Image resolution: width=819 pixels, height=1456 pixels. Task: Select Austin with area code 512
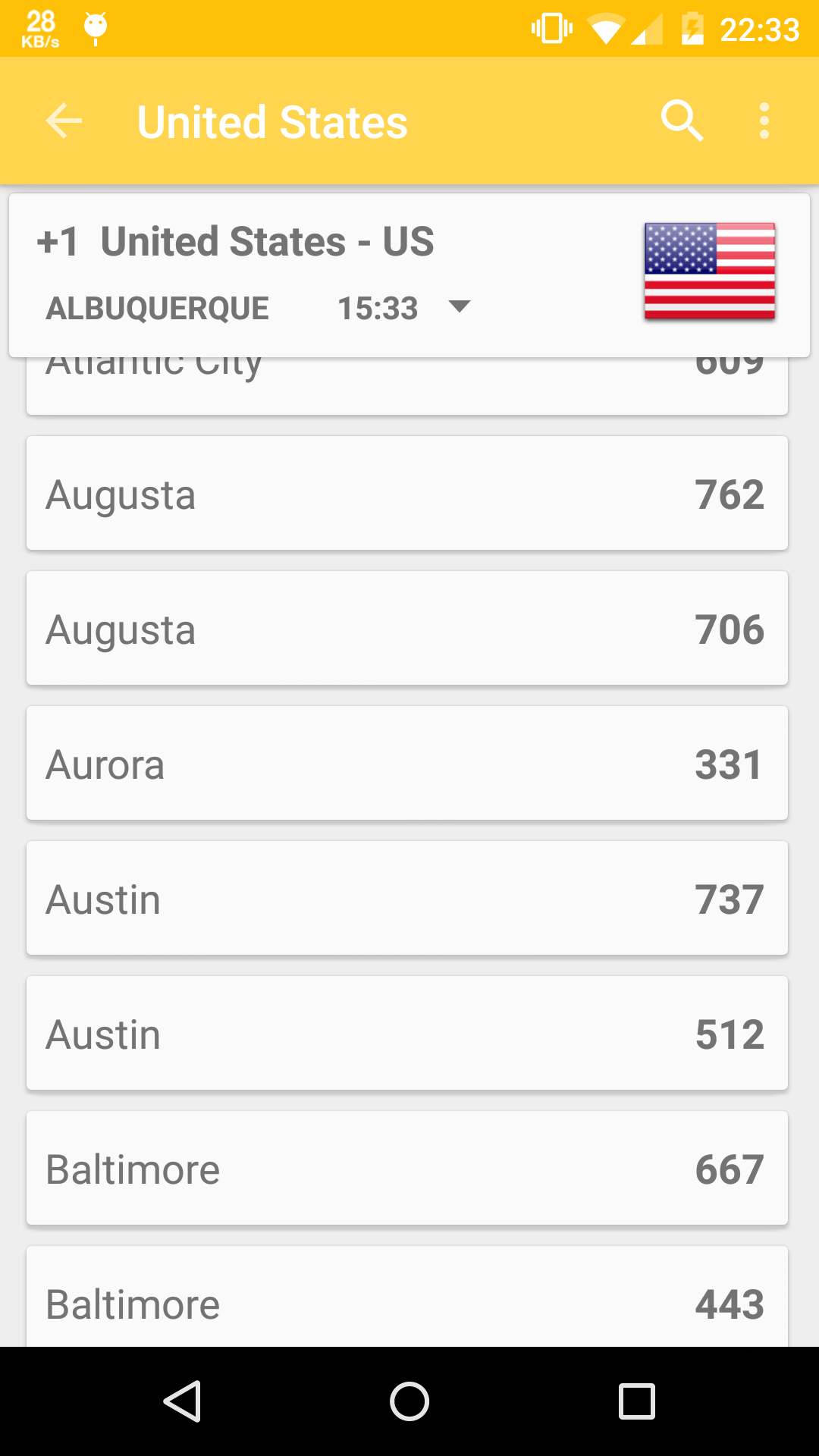click(407, 1033)
